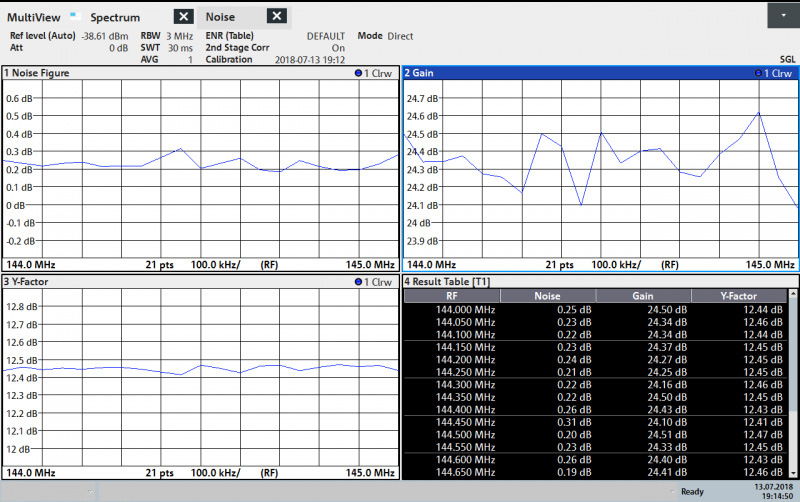The height and width of the screenshot is (502, 800).
Task: Switch to the MultiView tab
Action: [35, 17]
